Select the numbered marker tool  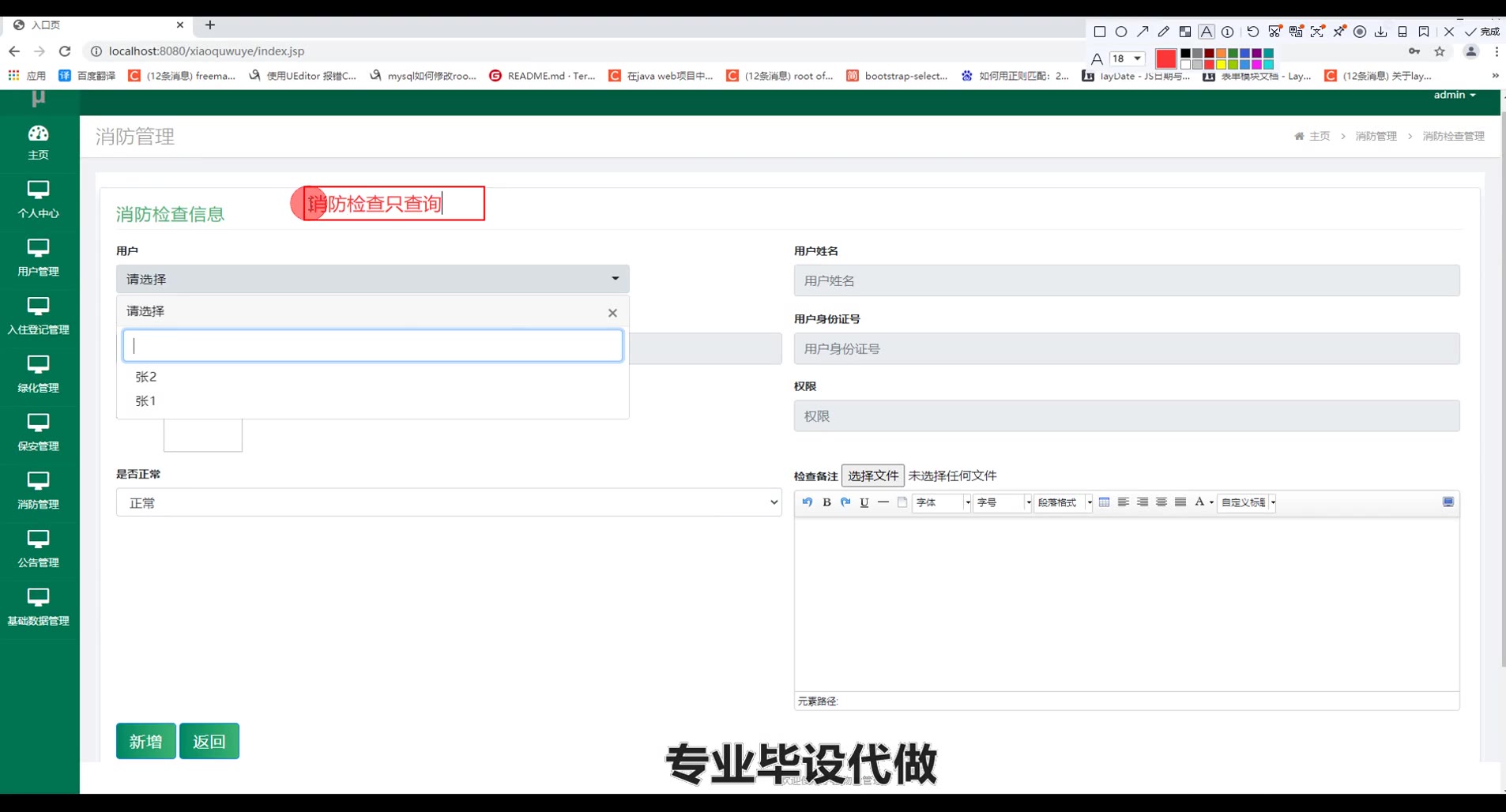tap(1228, 32)
